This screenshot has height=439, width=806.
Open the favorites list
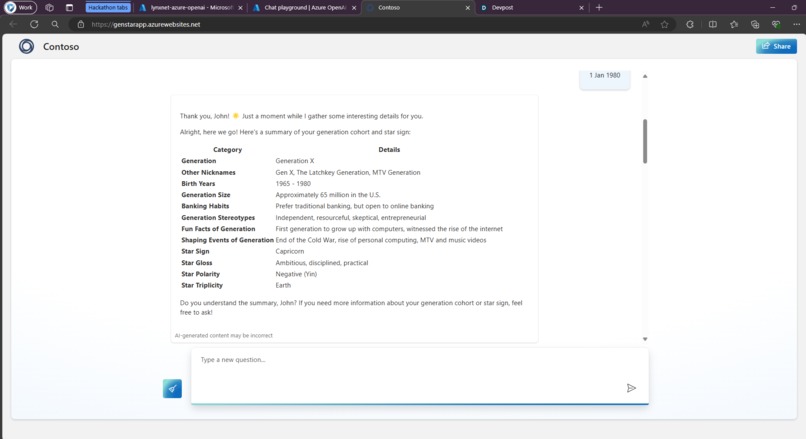coord(734,24)
